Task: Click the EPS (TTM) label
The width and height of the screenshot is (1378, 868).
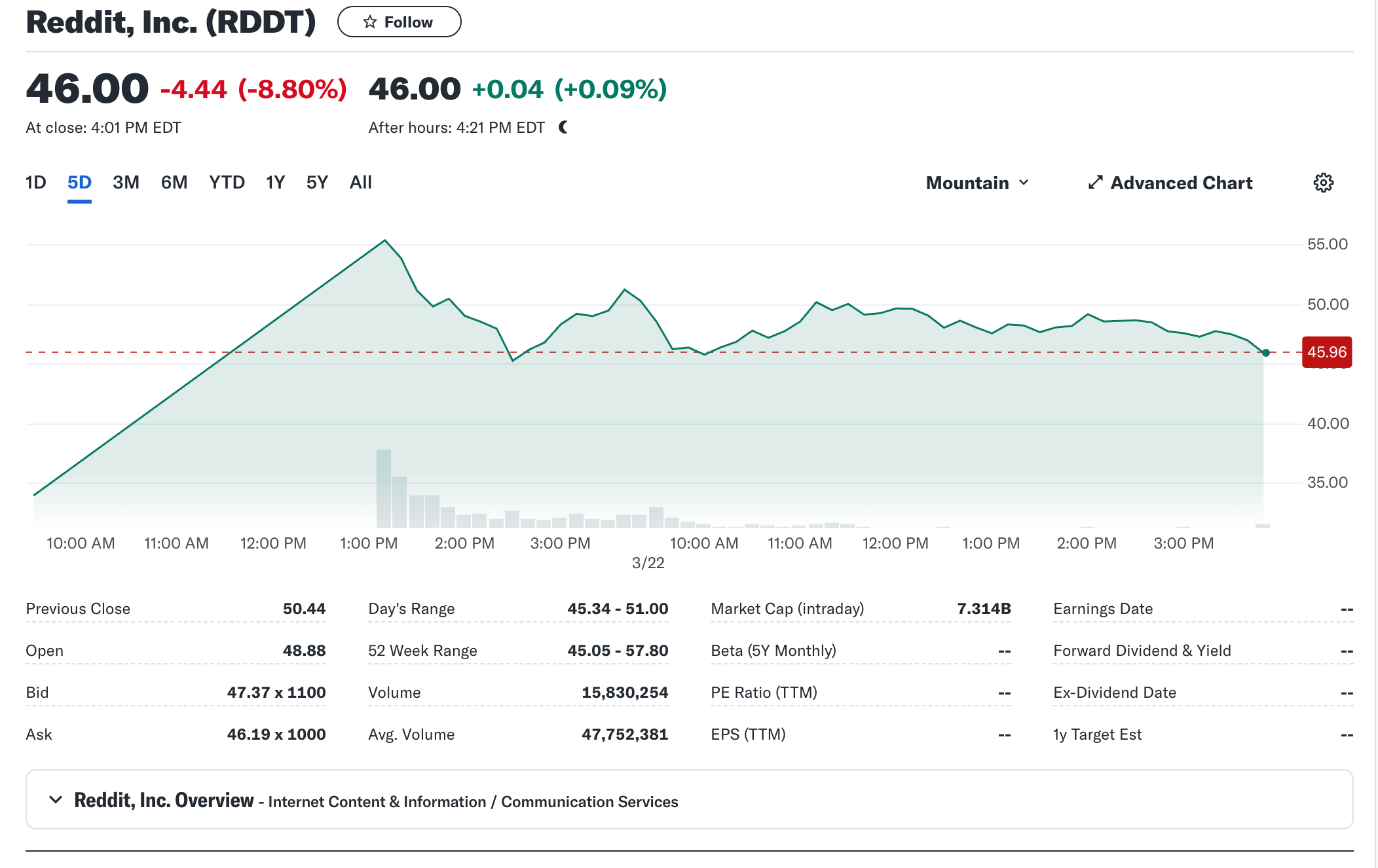Action: (748, 734)
